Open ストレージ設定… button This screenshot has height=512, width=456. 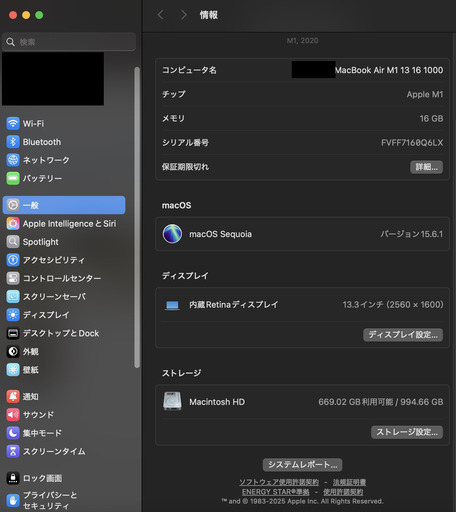(407, 432)
